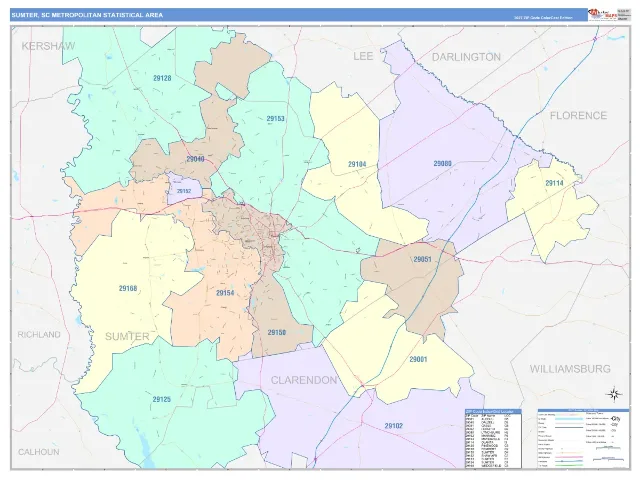Click ZIP code 29001 label

click(x=418, y=360)
